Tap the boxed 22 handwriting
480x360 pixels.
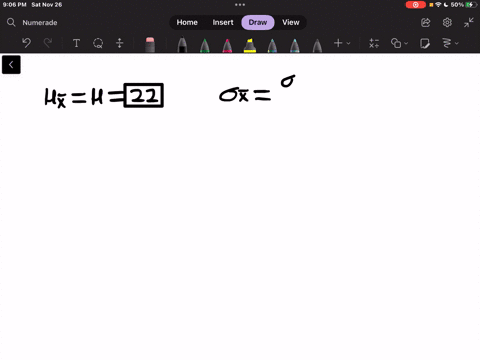click(x=144, y=95)
